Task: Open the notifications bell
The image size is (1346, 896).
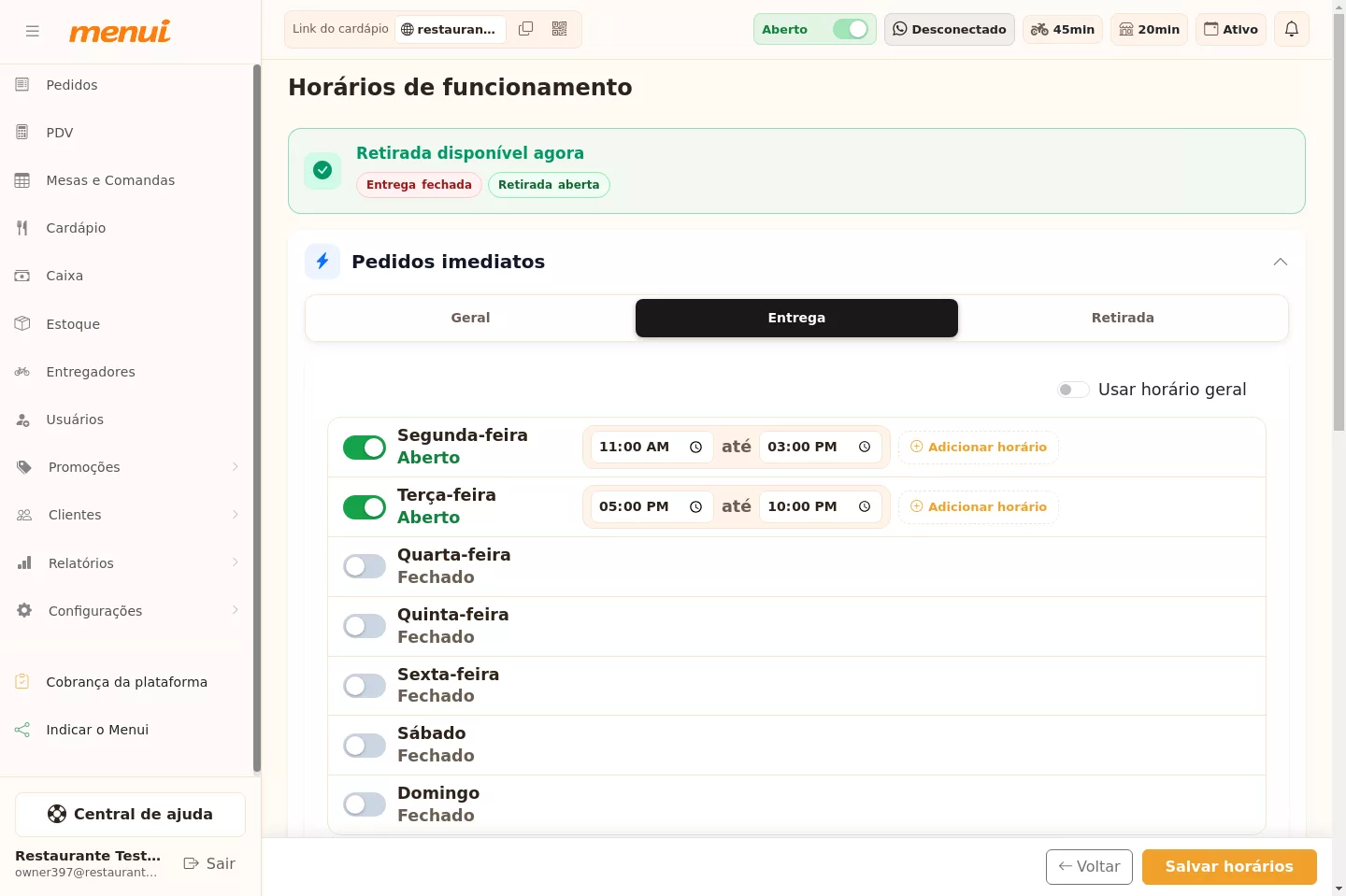Action: [x=1292, y=29]
